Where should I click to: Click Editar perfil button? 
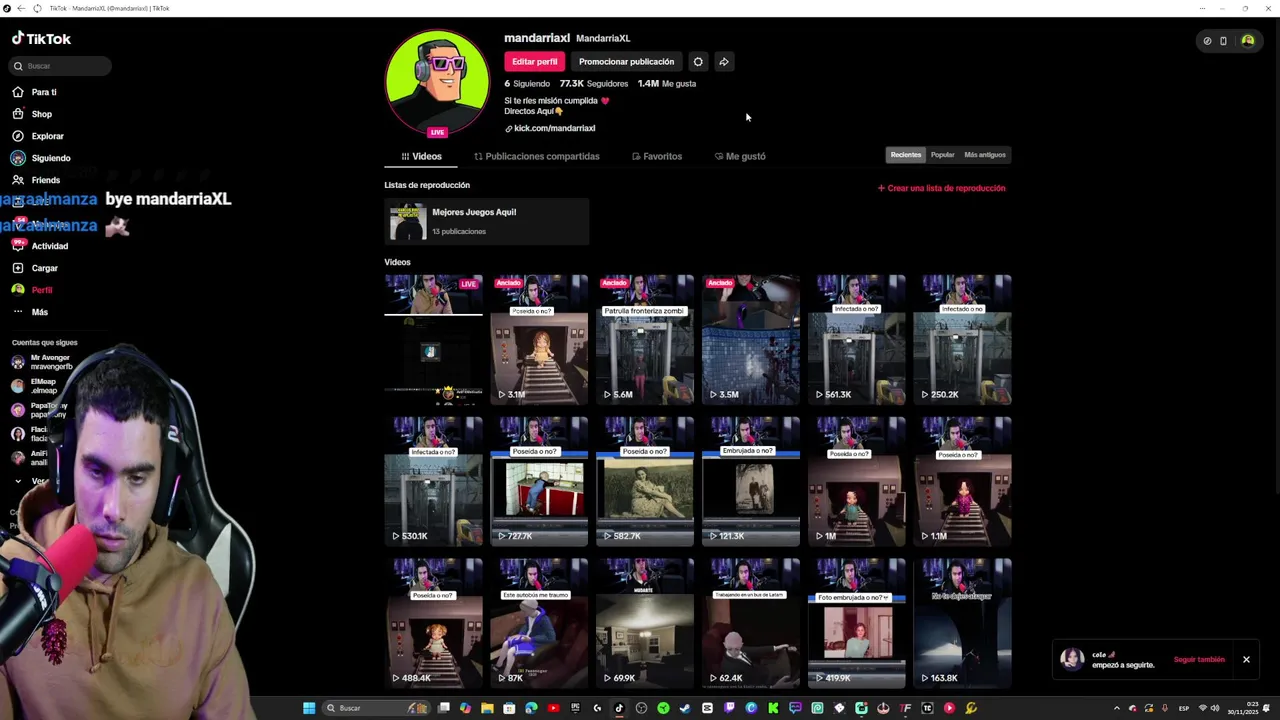point(535,62)
